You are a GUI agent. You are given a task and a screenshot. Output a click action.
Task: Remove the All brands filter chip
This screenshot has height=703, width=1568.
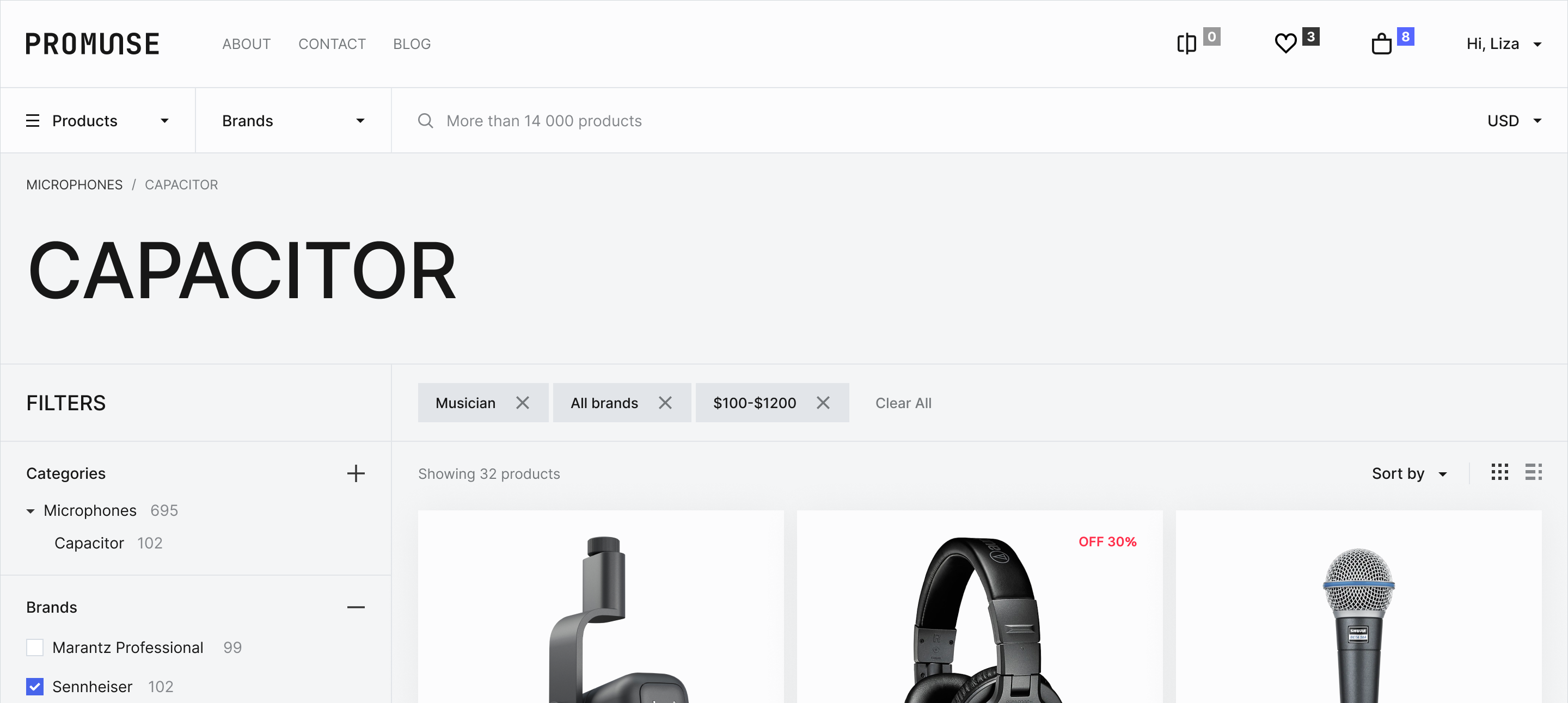665,403
